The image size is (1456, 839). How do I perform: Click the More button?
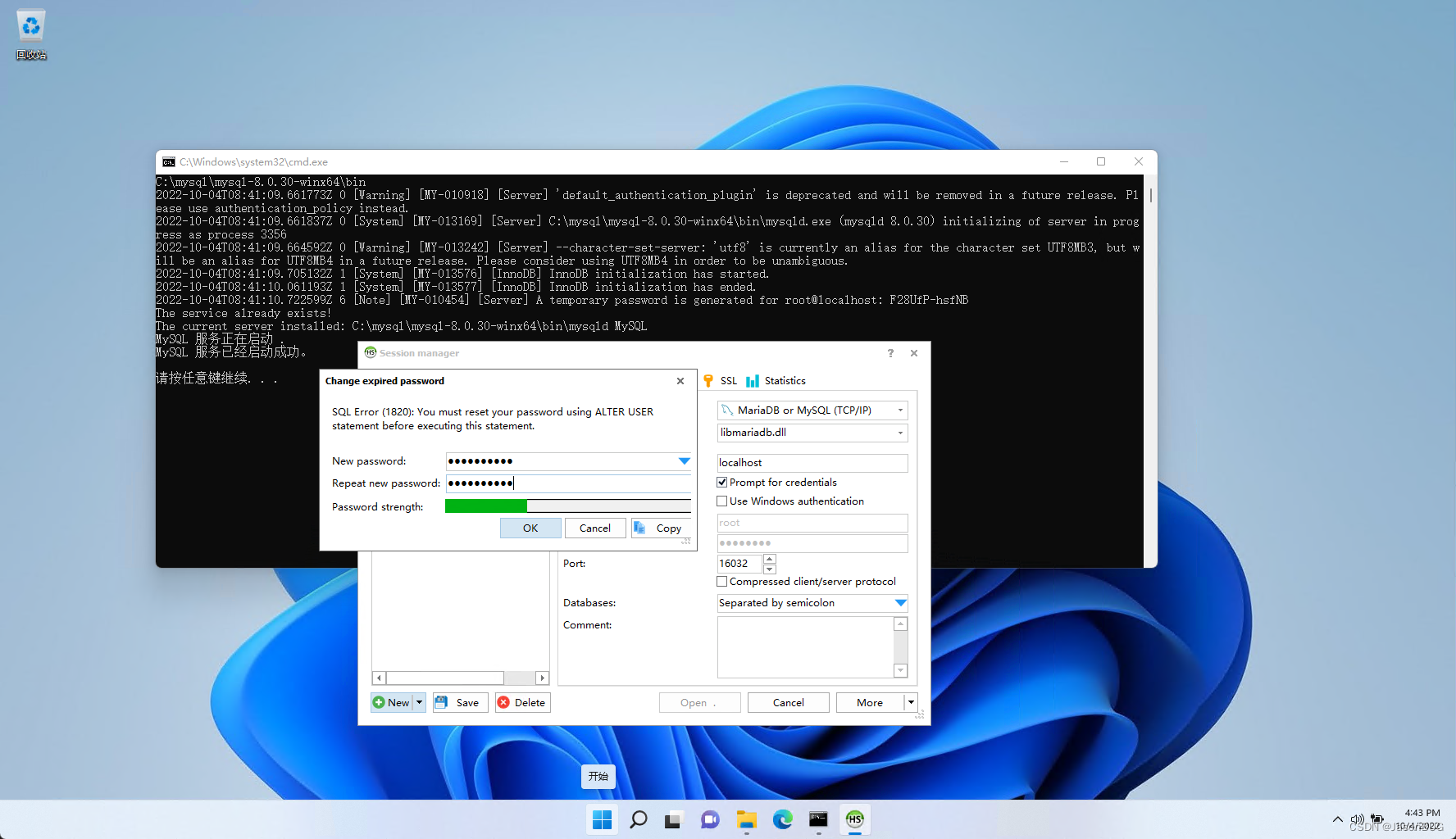tap(870, 702)
